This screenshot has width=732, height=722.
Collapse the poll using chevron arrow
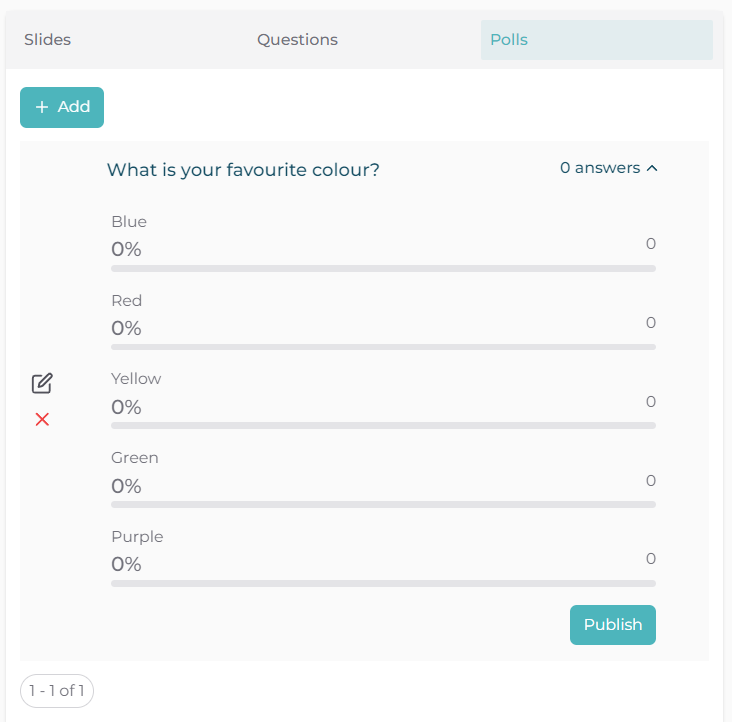[652, 168]
